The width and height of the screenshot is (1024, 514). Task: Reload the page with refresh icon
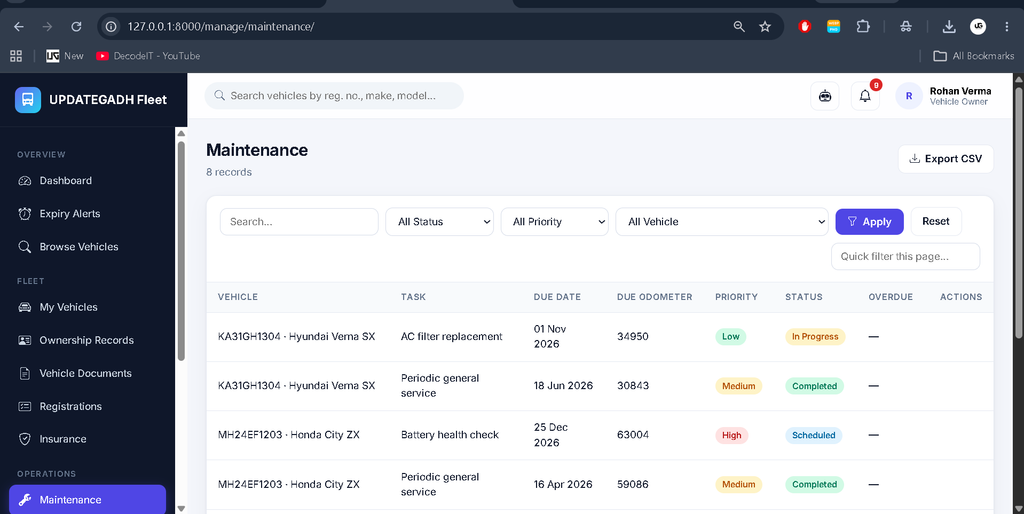pos(76,27)
